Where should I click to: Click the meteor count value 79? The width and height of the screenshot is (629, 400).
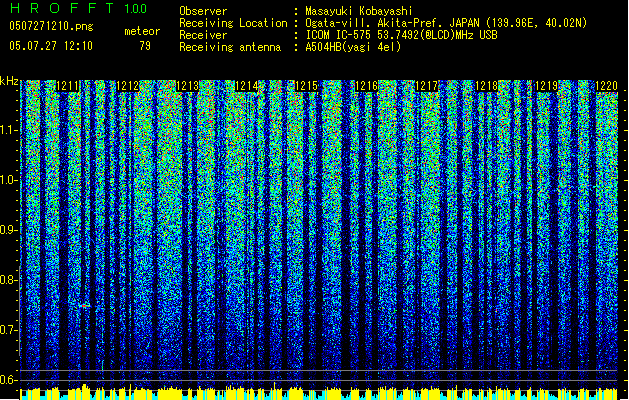tap(145, 46)
